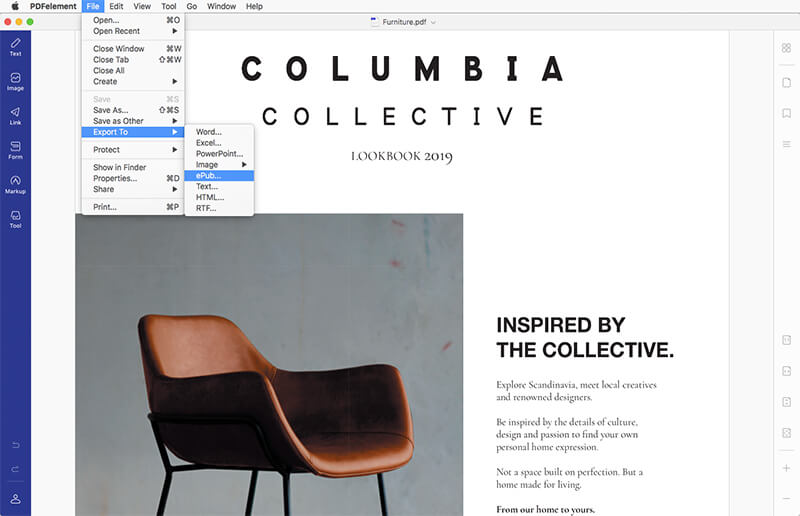Expand the Image export submenu
This screenshot has height=516, width=800.
tap(219, 165)
